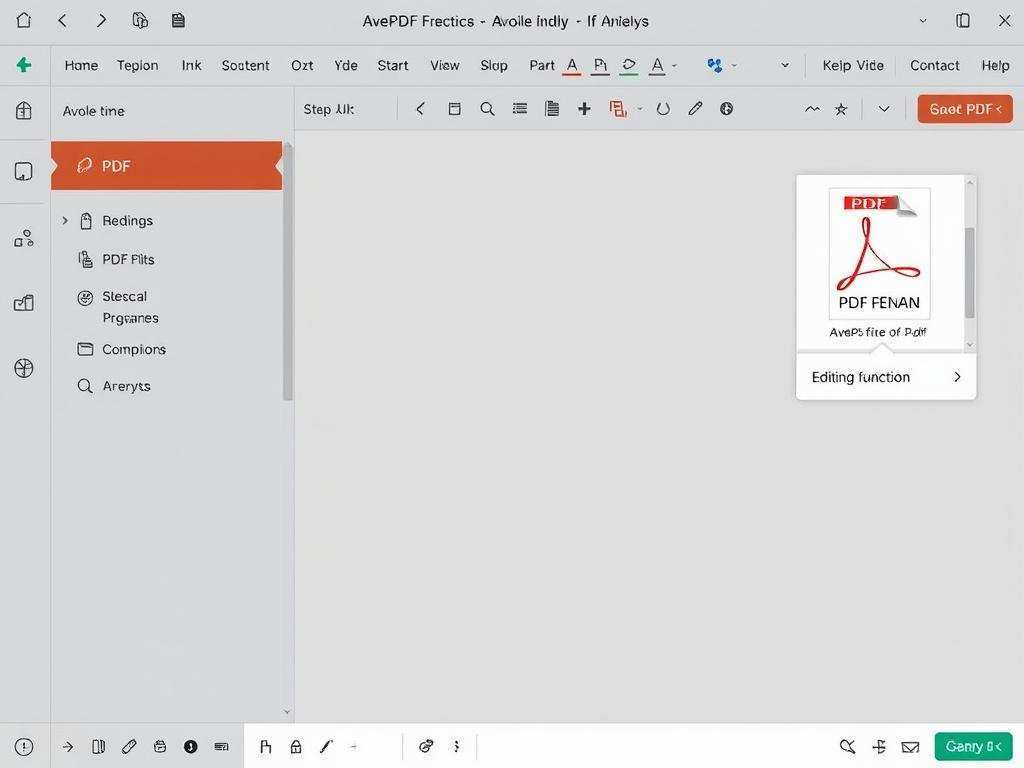
Task: Click the search magnifier icon in toolbar
Action: [x=487, y=109]
